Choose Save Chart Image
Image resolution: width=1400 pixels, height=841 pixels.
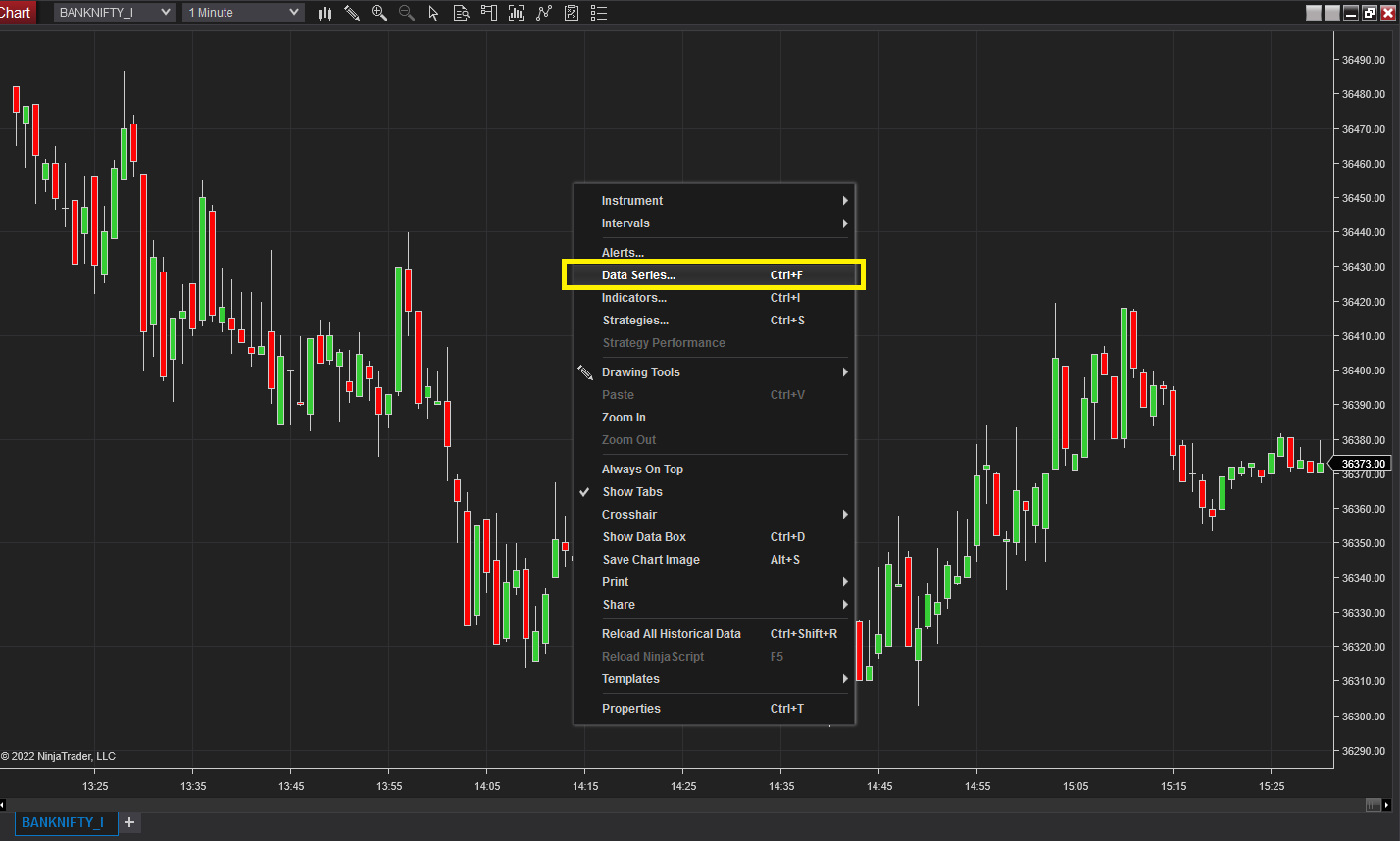click(x=715, y=560)
